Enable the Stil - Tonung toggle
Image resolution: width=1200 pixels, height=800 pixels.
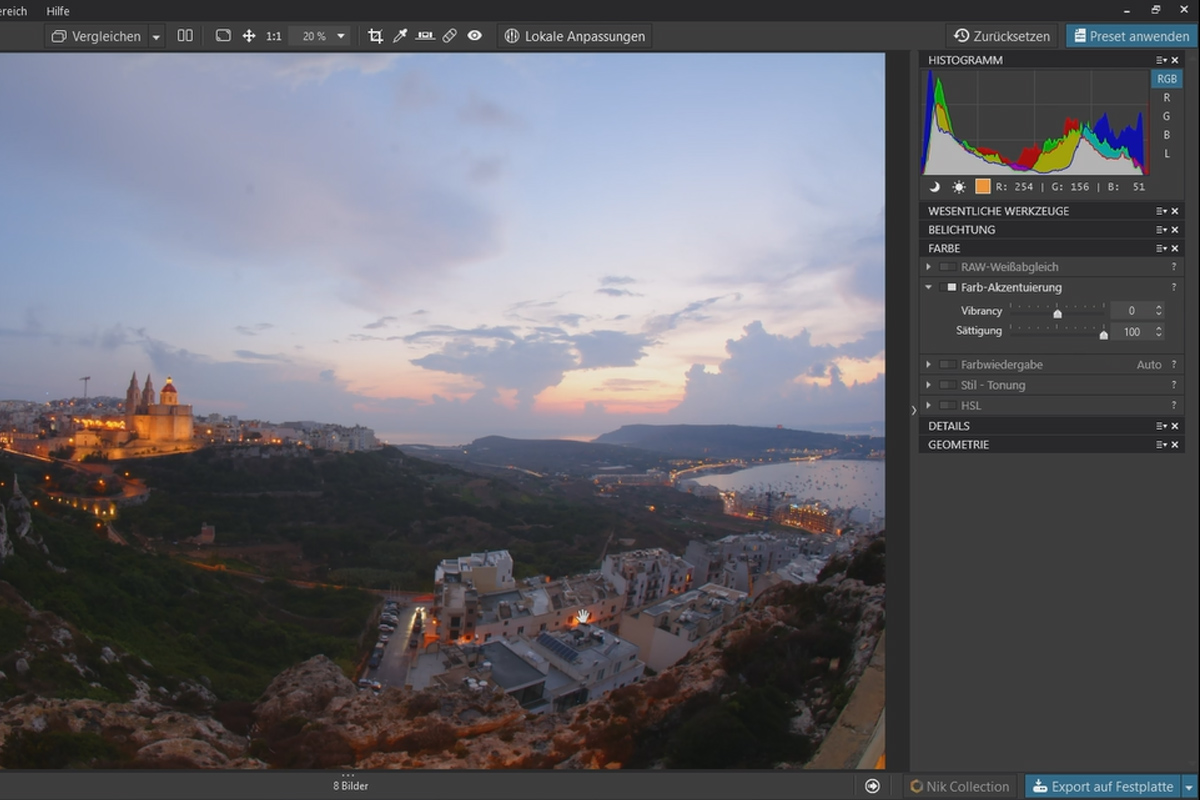point(947,385)
